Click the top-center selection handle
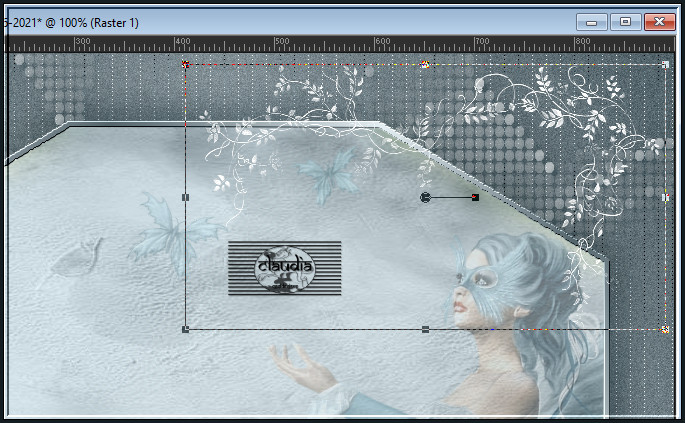 tap(425, 65)
